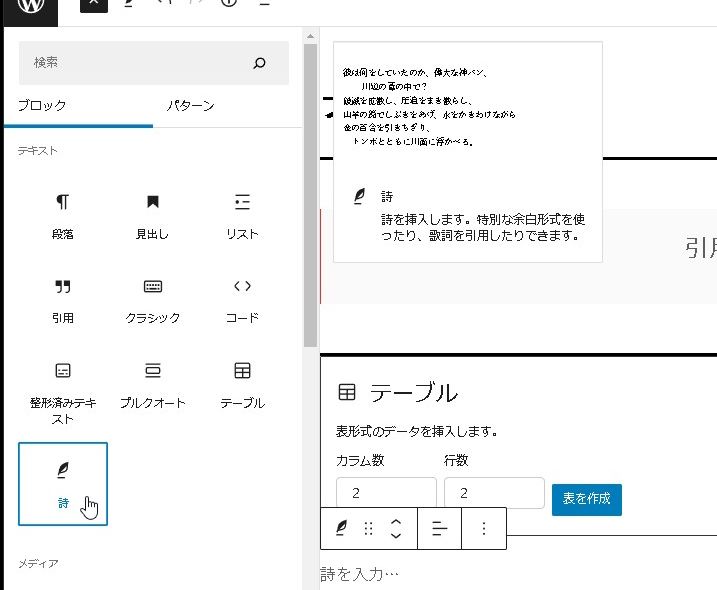Insert the コード (Code) block
Screen dimensions: 717x590
[242, 299]
